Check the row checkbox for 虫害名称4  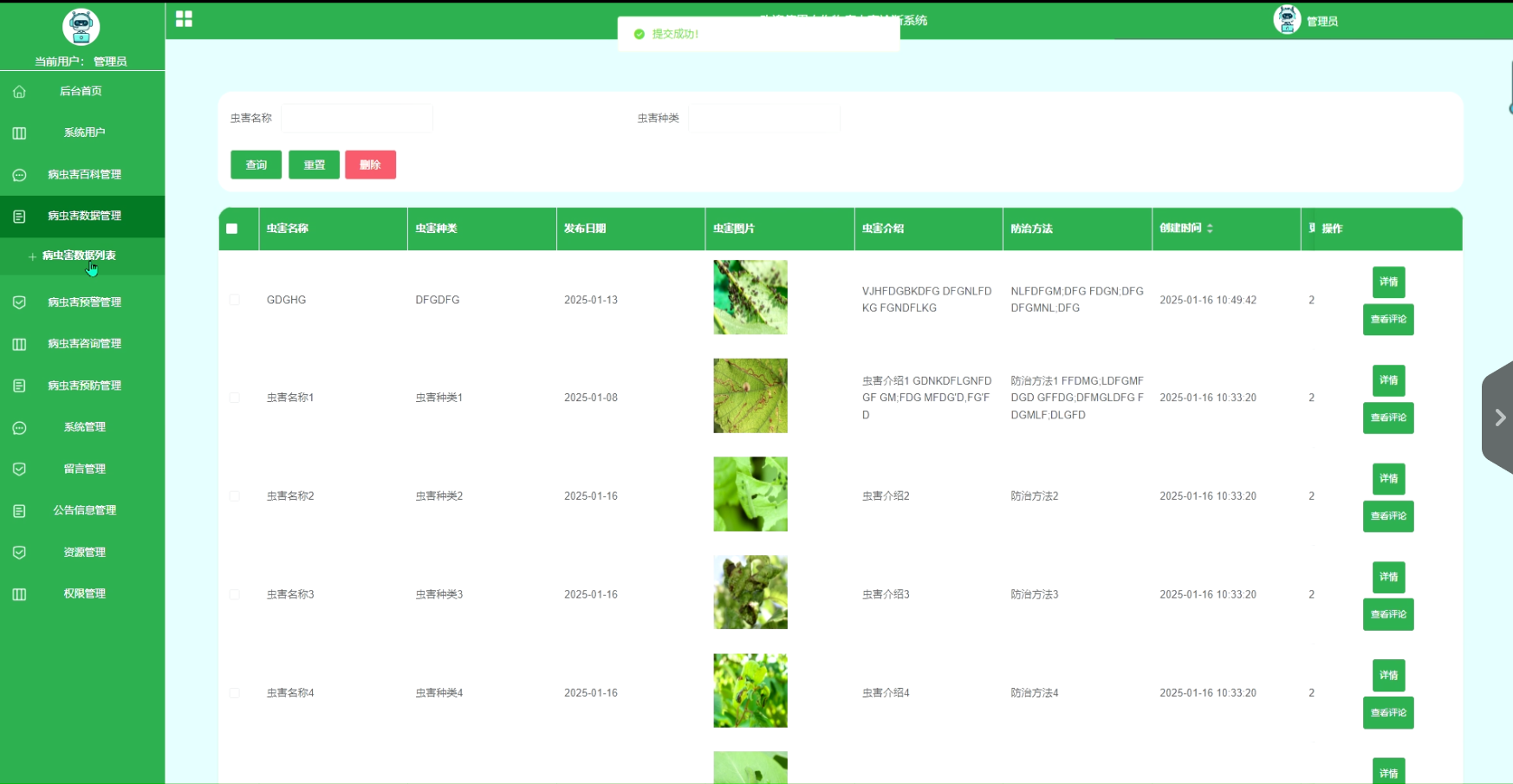pos(234,693)
